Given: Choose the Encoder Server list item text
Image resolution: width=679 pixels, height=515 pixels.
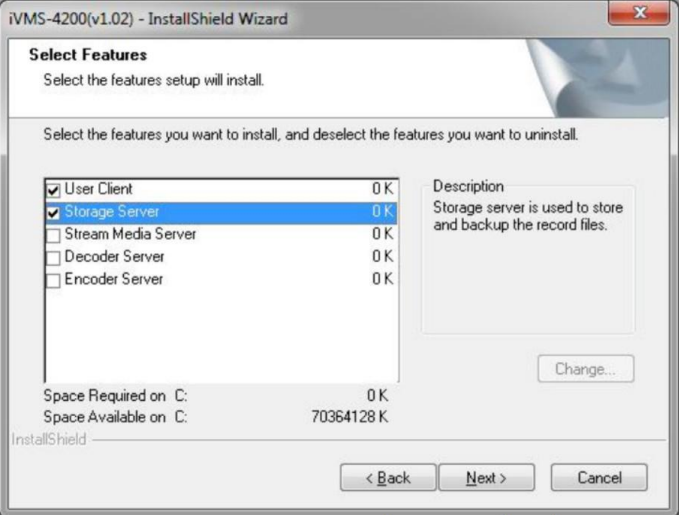Looking at the screenshot, I should tap(114, 279).
